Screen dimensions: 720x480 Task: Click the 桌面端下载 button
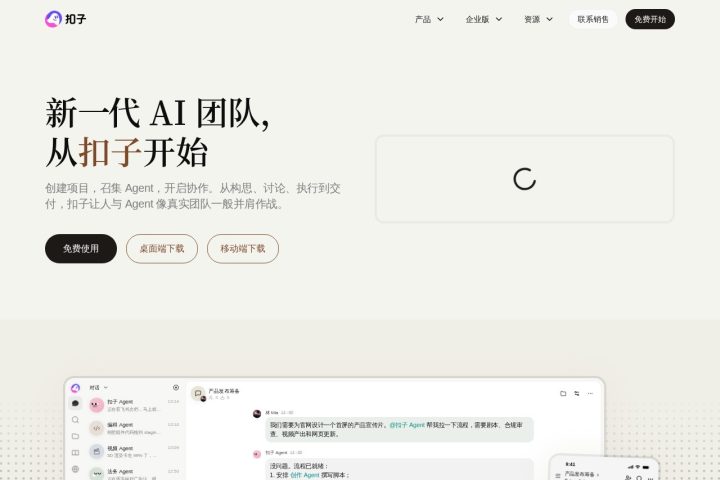pos(162,248)
